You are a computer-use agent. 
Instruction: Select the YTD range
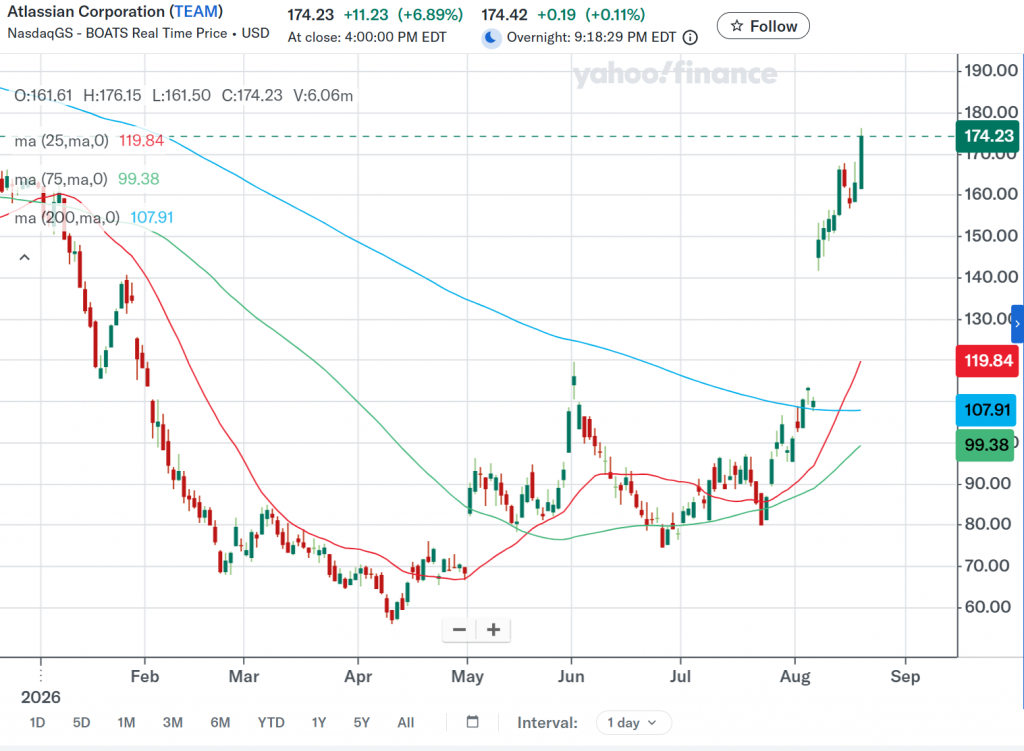click(x=271, y=723)
